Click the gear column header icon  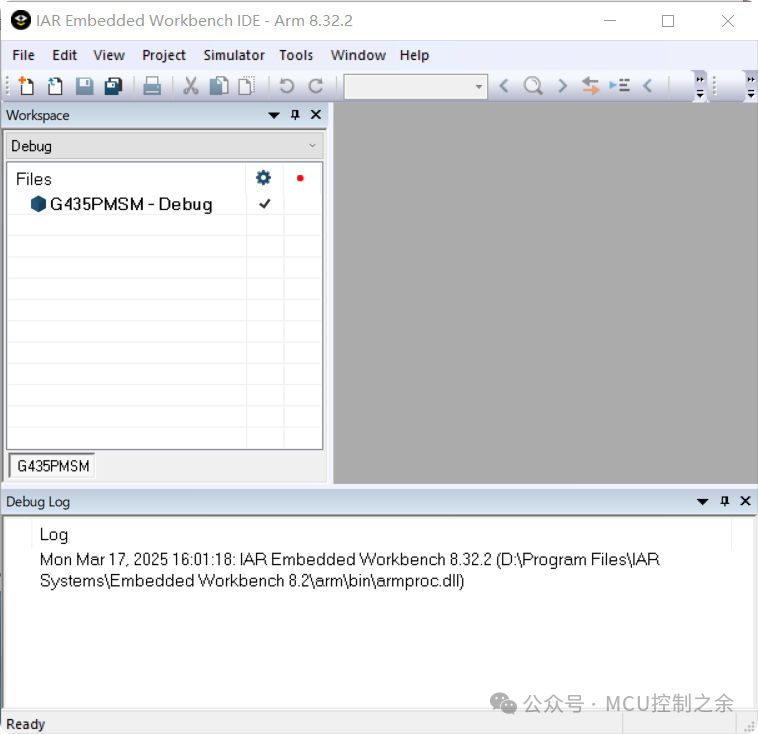point(263,178)
